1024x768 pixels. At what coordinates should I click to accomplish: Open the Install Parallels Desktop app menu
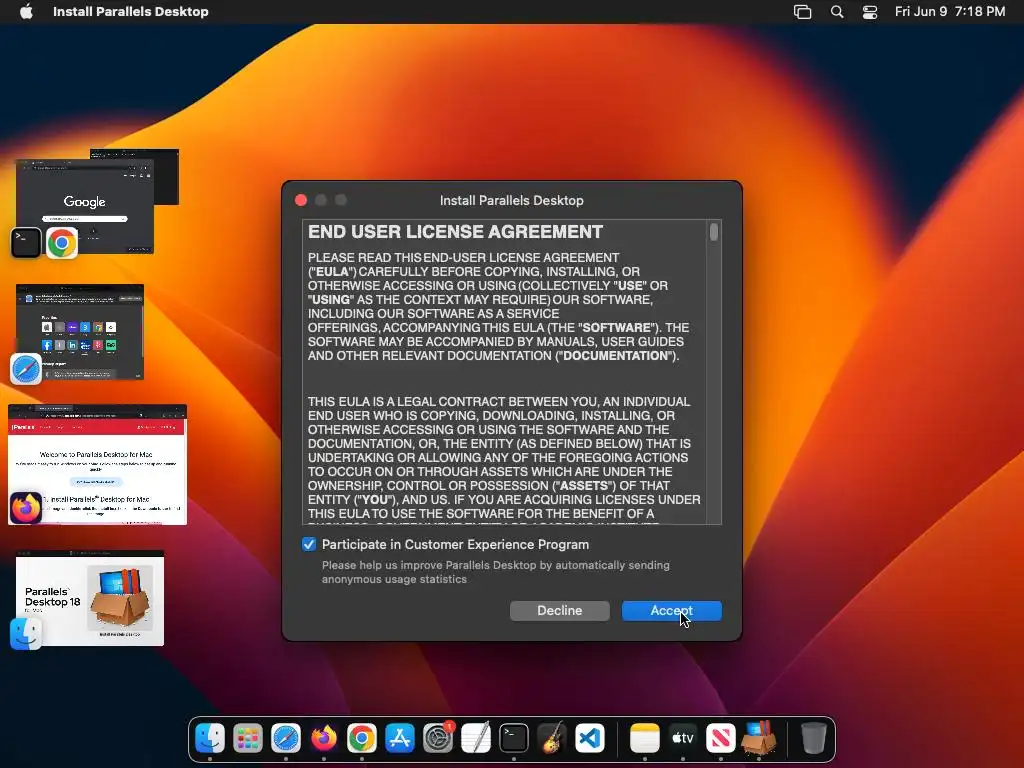coord(131,11)
